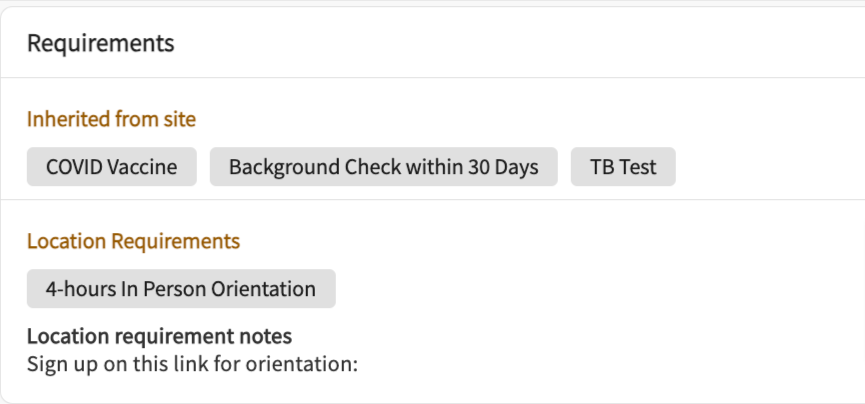865x404 pixels.
Task: Click the Location Requirements section label
Action: tap(133, 241)
